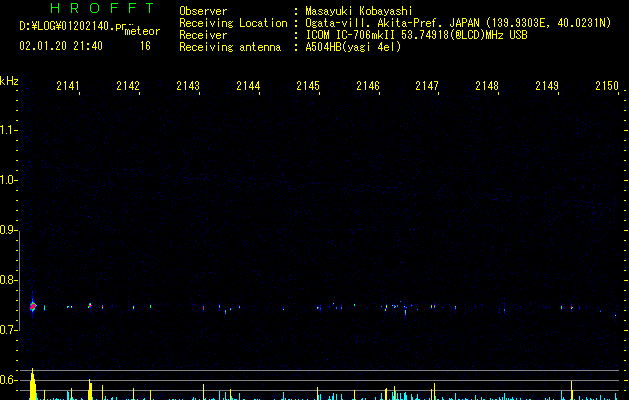Click time axis marker 2145

[x=308, y=86]
